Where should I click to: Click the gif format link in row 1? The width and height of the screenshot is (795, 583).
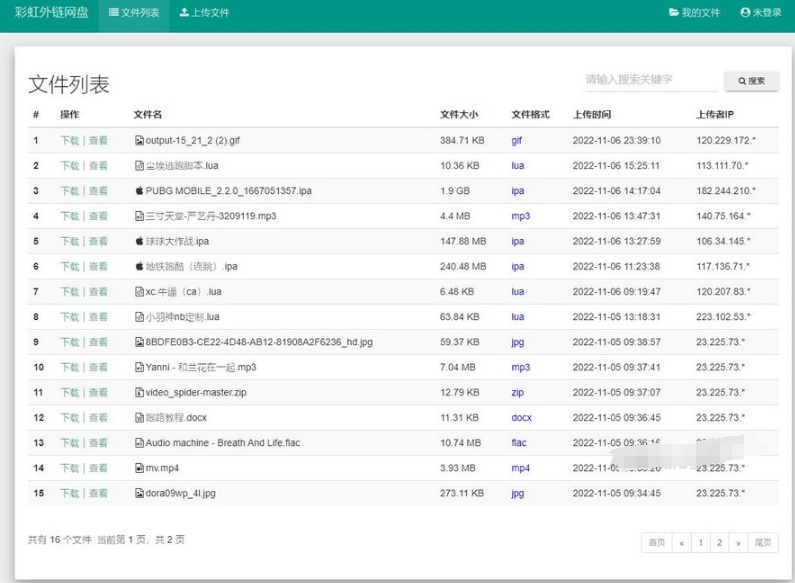pos(516,141)
